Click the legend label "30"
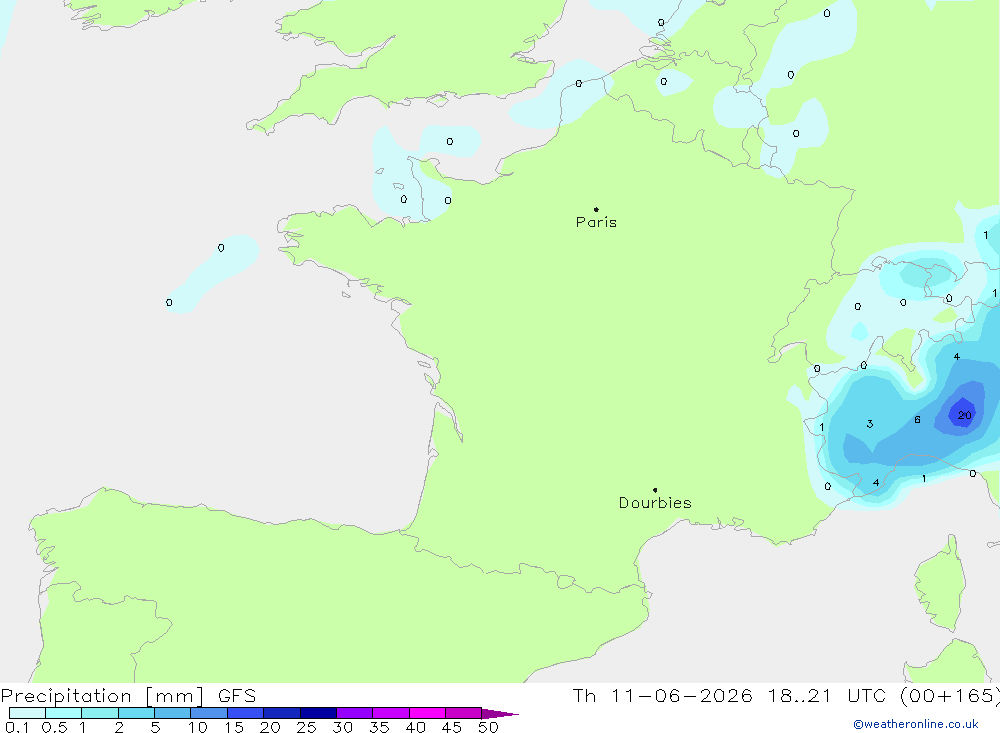Screen dimensions: 1000x733 click(342, 727)
